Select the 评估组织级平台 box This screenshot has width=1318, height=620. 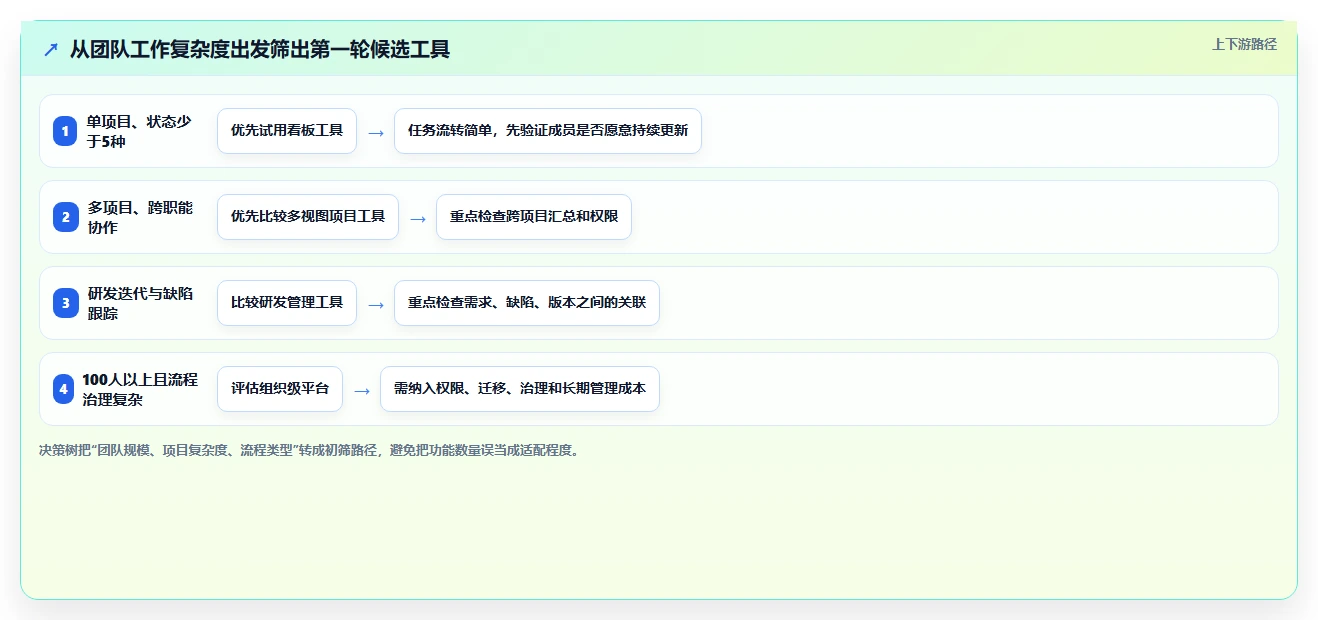(x=280, y=389)
